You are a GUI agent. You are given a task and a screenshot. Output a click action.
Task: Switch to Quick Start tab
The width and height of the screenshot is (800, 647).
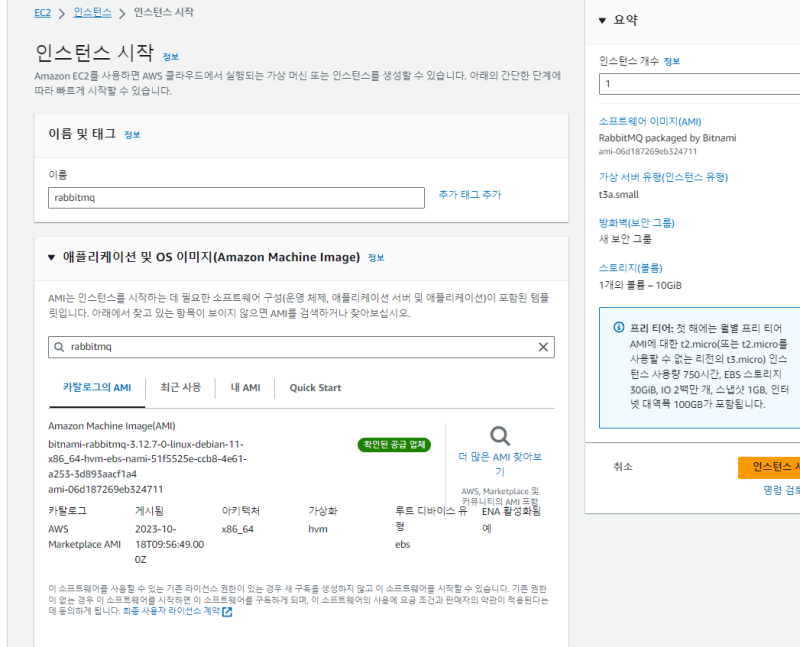pos(315,388)
